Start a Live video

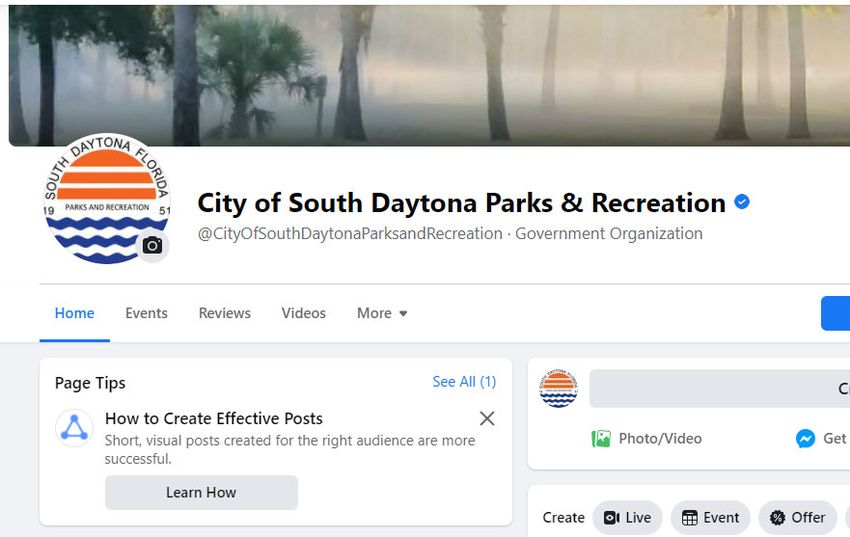628,517
